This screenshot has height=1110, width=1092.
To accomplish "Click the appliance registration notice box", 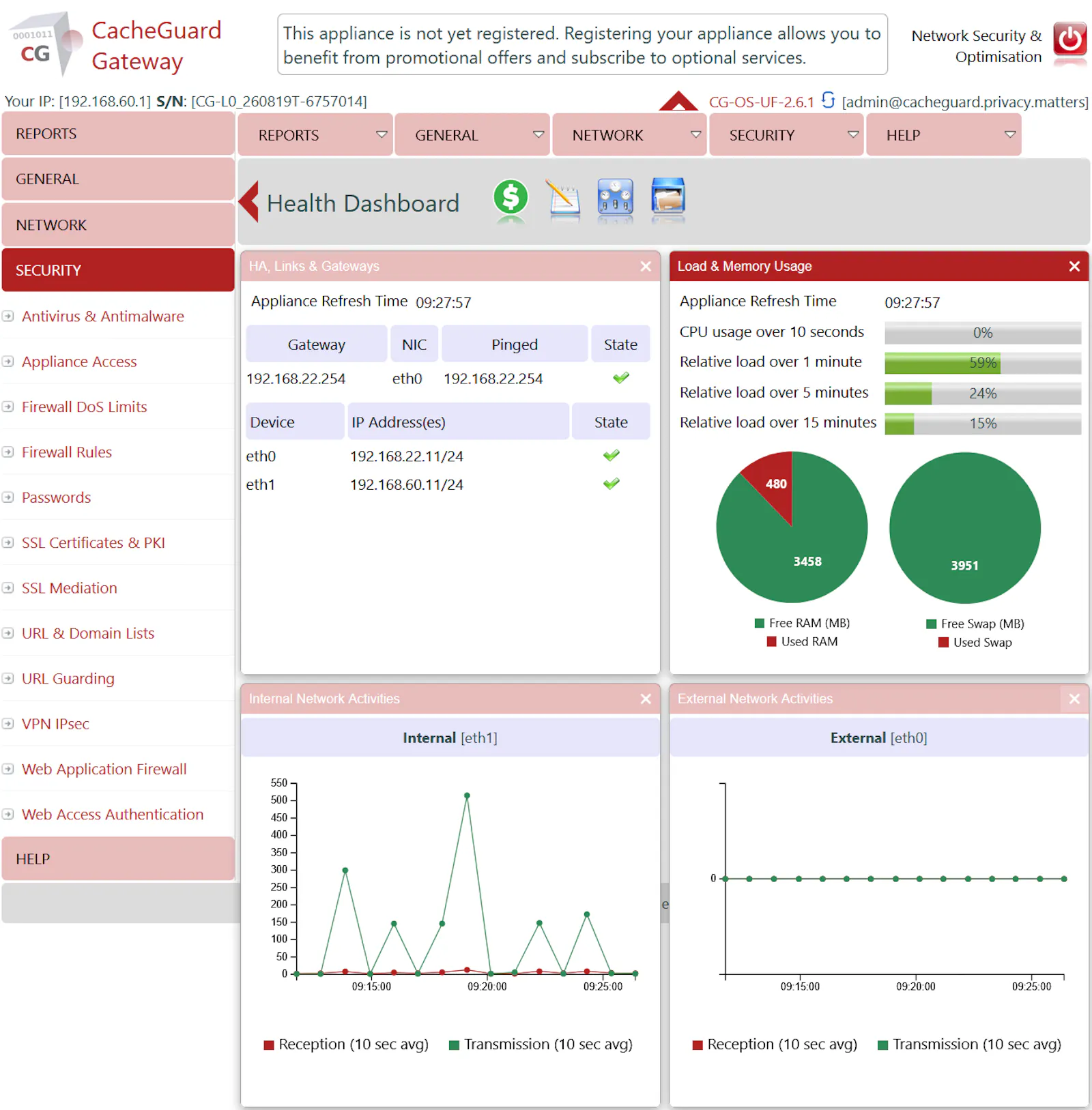I will (582, 45).
